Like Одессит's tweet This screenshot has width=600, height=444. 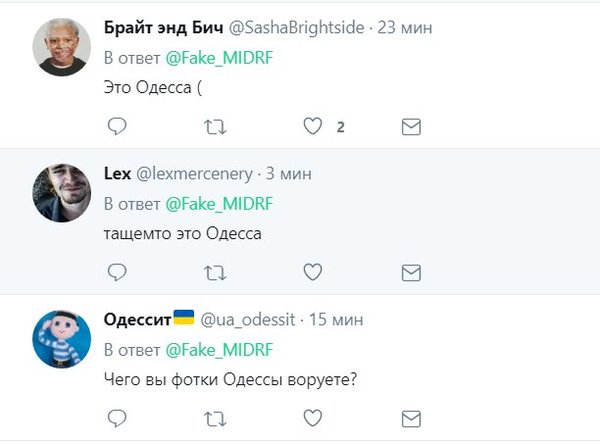(x=313, y=417)
